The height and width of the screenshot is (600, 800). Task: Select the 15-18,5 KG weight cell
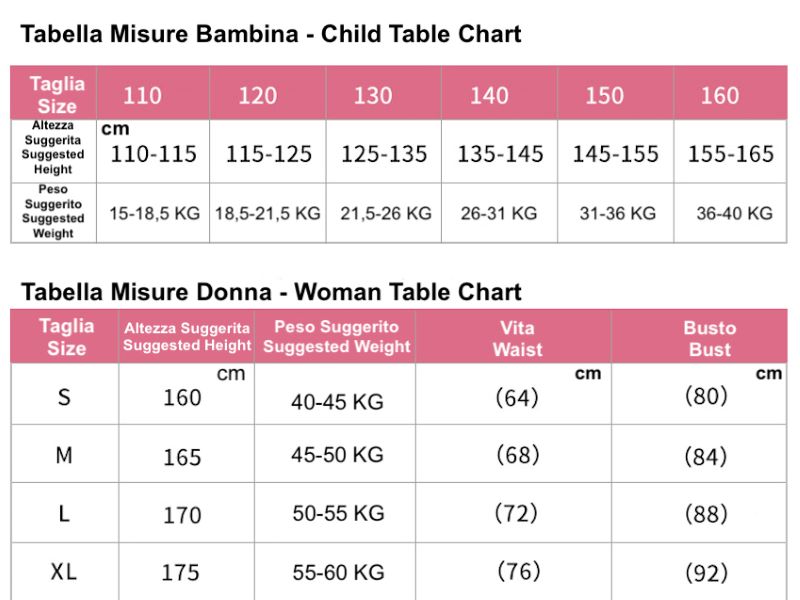(155, 213)
